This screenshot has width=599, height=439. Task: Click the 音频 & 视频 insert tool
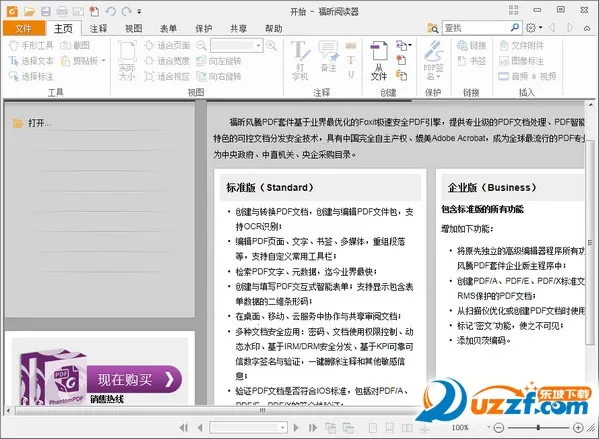[x=527, y=76]
